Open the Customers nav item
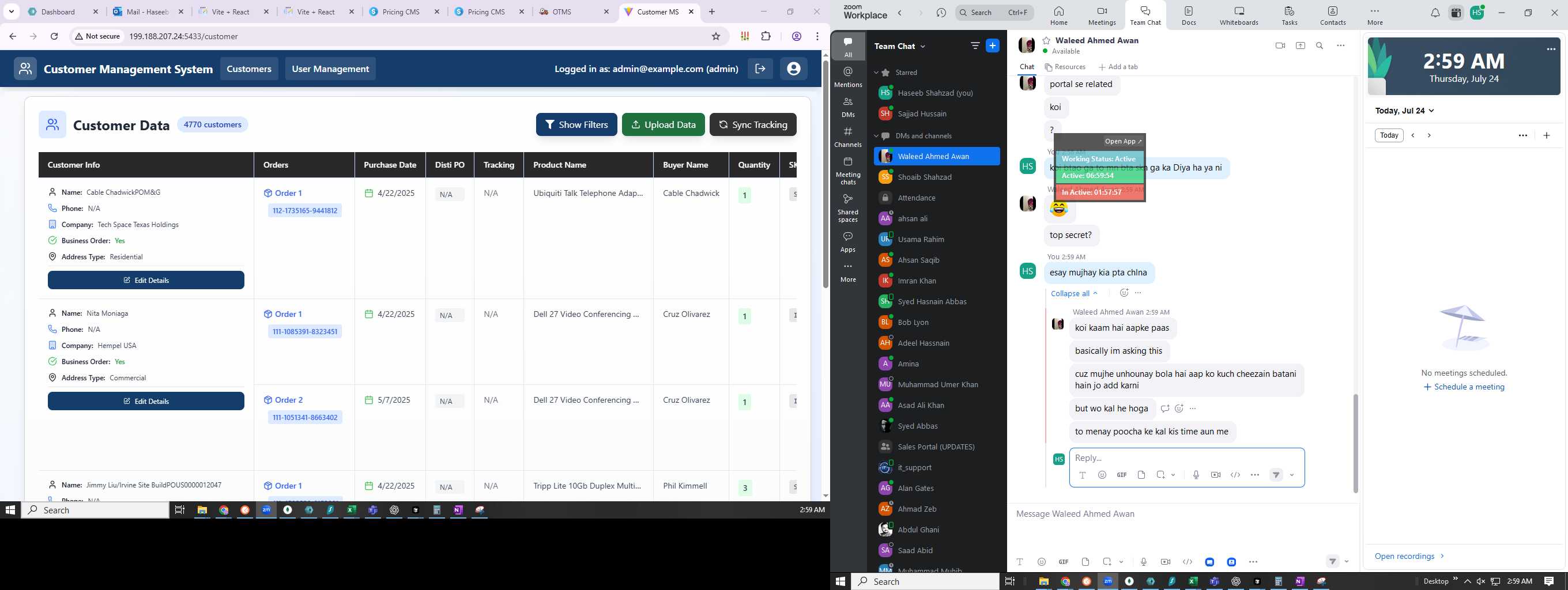 pyautogui.click(x=249, y=69)
